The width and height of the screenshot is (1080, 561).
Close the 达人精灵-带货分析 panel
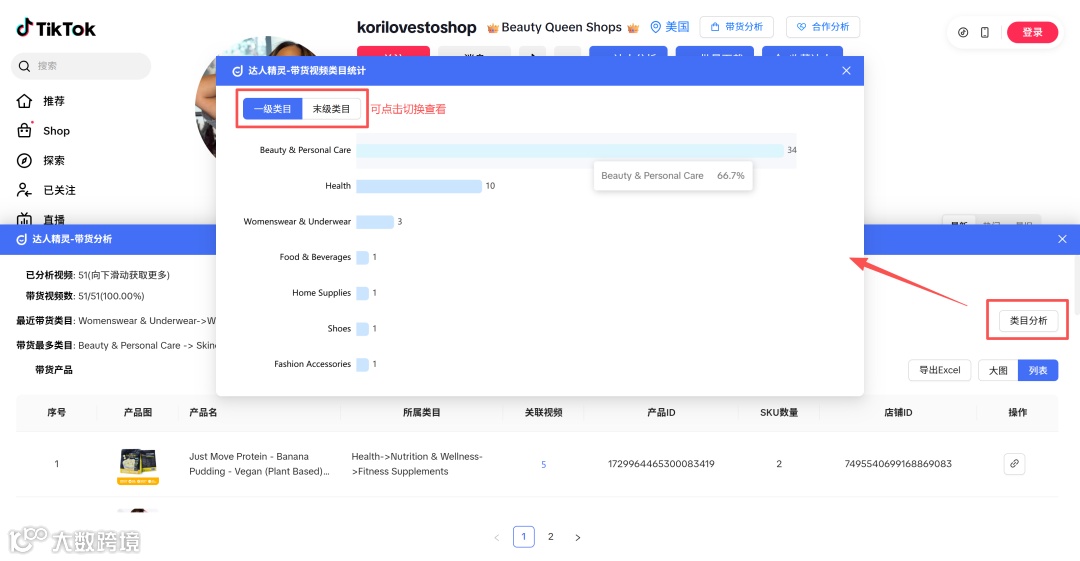(1062, 239)
